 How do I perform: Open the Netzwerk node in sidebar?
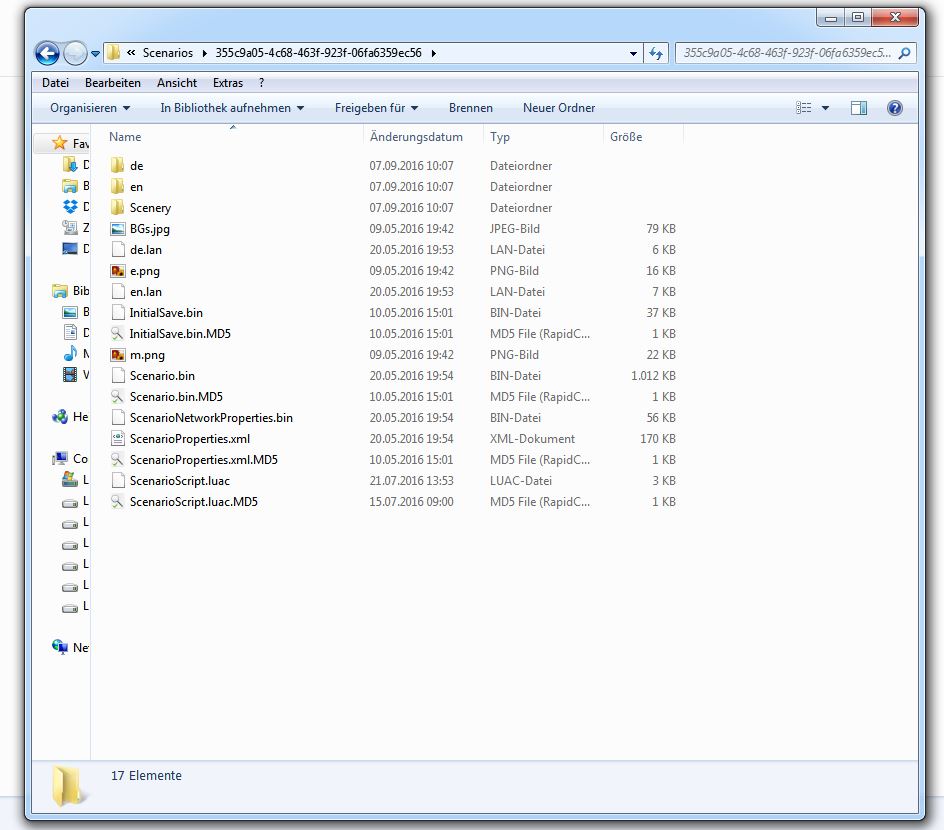70,648
